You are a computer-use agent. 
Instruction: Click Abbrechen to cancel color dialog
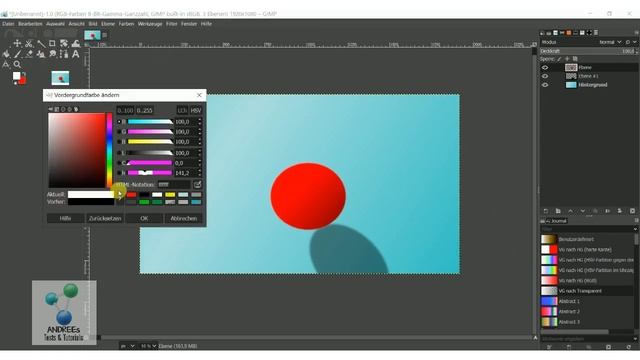[184, 218]
